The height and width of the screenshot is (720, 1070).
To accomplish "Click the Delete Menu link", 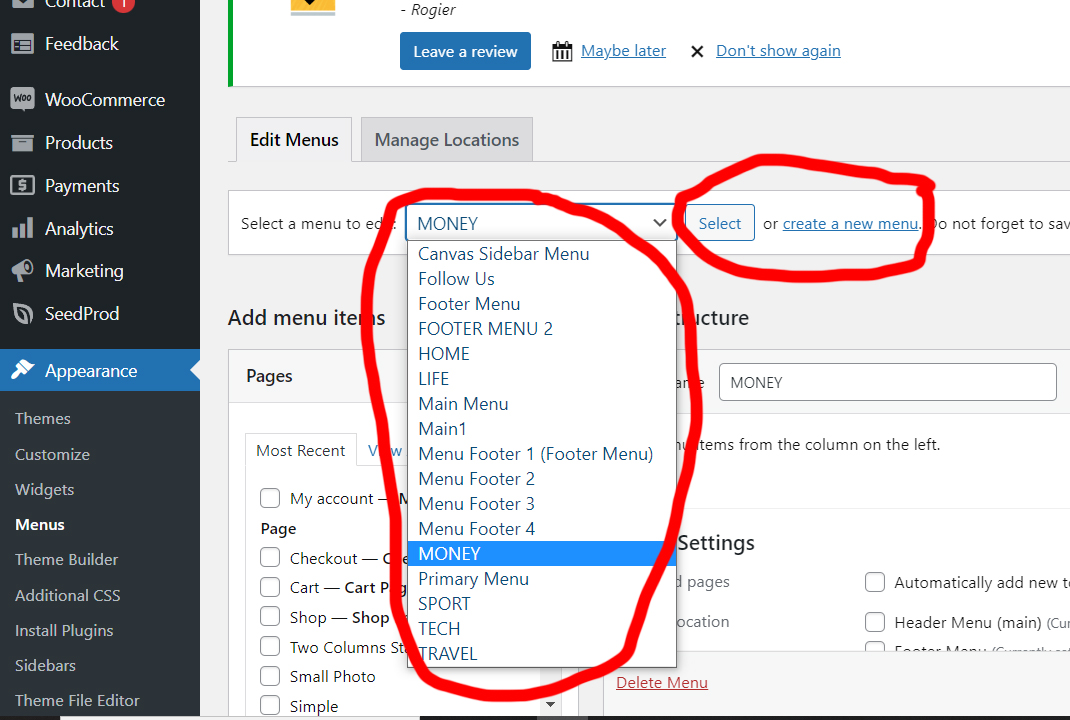I will 661,682.
